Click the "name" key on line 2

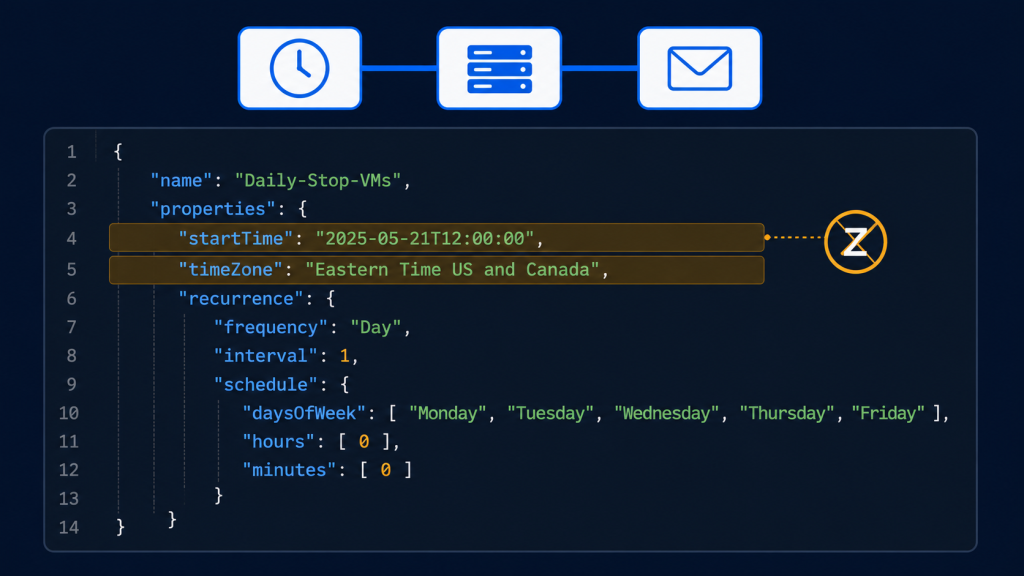[x=182, y=180]
